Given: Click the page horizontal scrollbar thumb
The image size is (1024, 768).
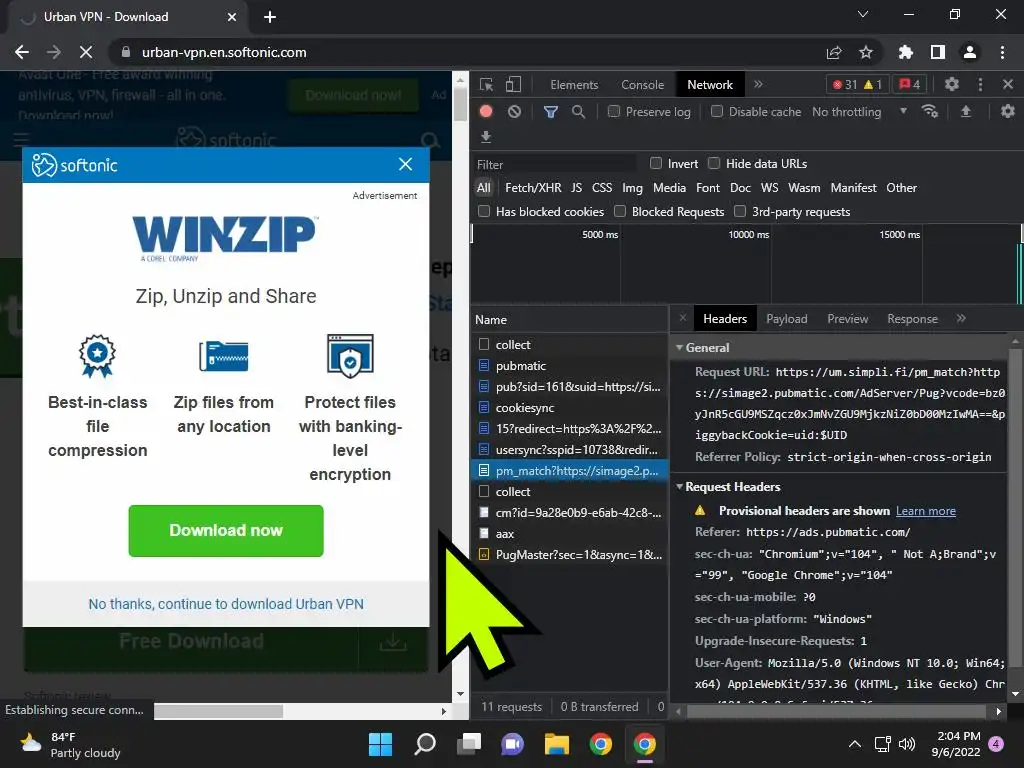Looking at the screenshot, I should pyautogui.click(x=219, y=711).
